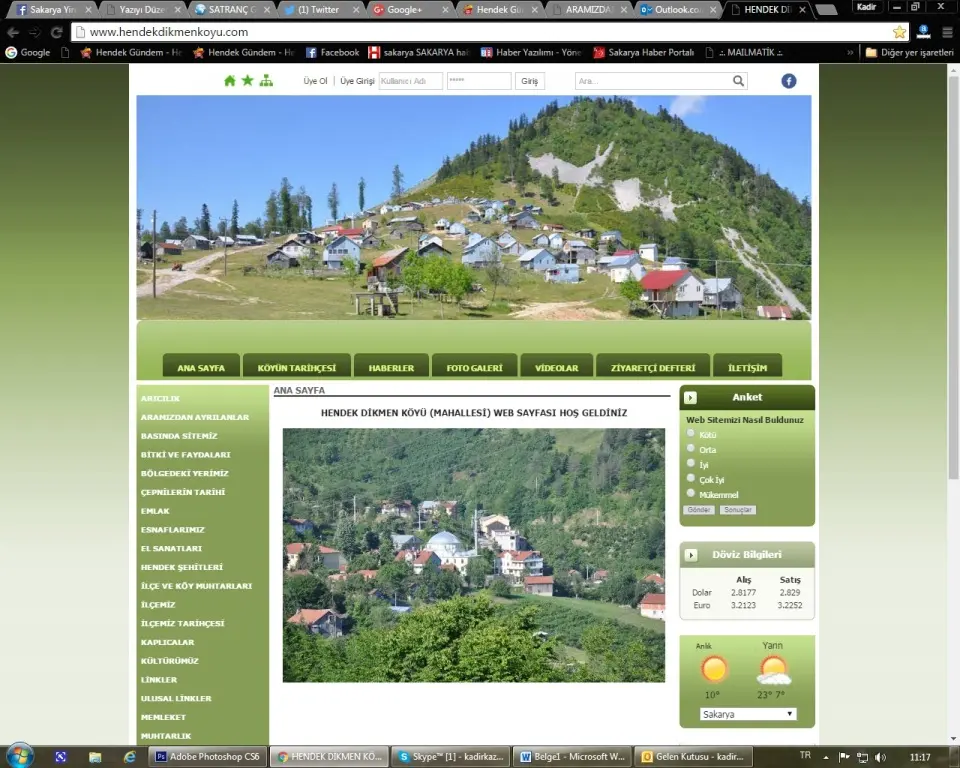Bookmark page with the star icon
Image resolution: width=960 pixels, height=768 pixels.
(899, 32)
